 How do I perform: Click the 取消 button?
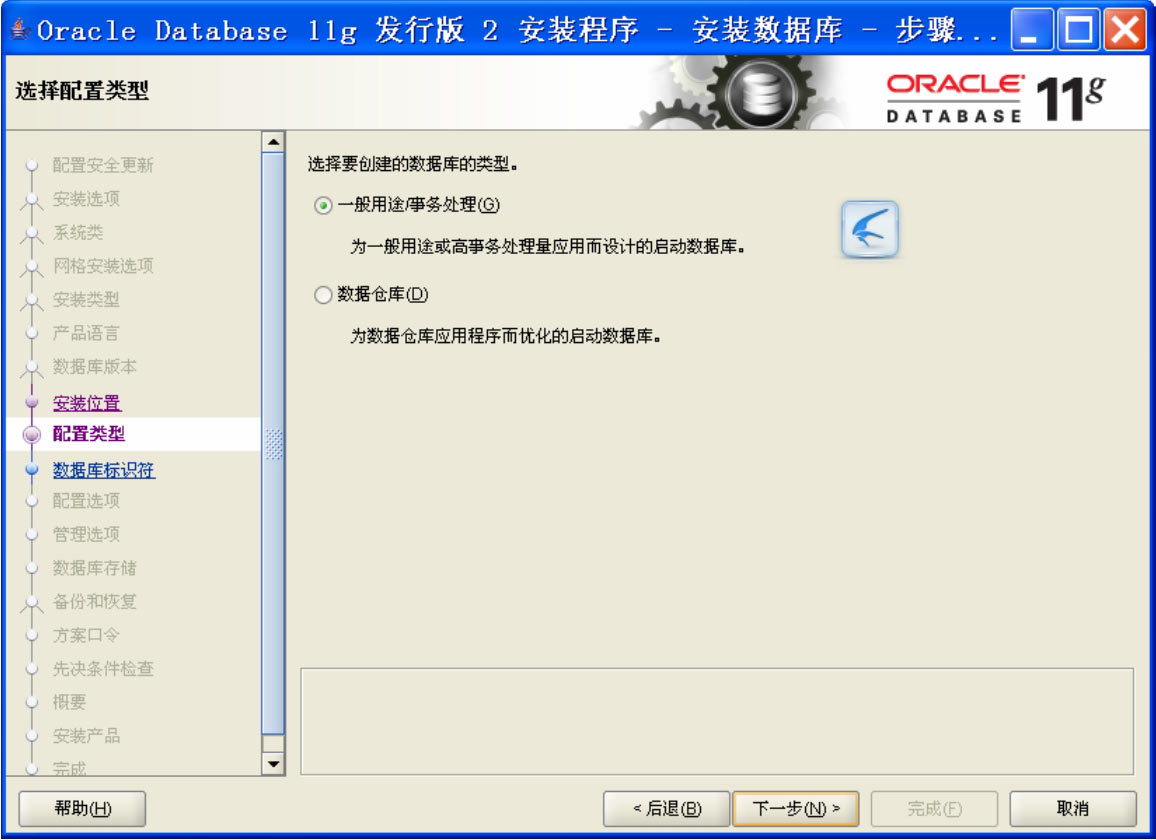coord(1073,809)
